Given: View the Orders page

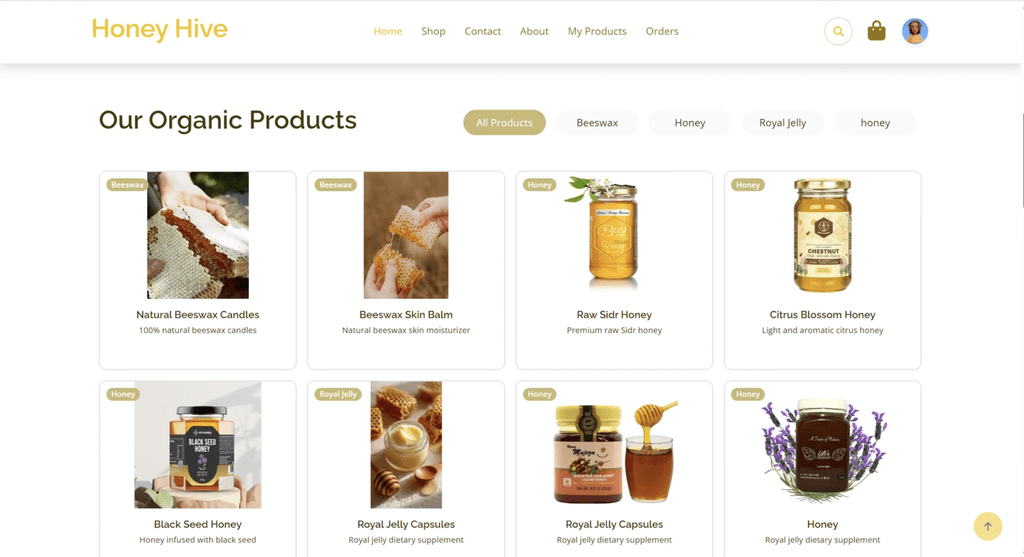Looking at the screenshot, I should (662, 31).
